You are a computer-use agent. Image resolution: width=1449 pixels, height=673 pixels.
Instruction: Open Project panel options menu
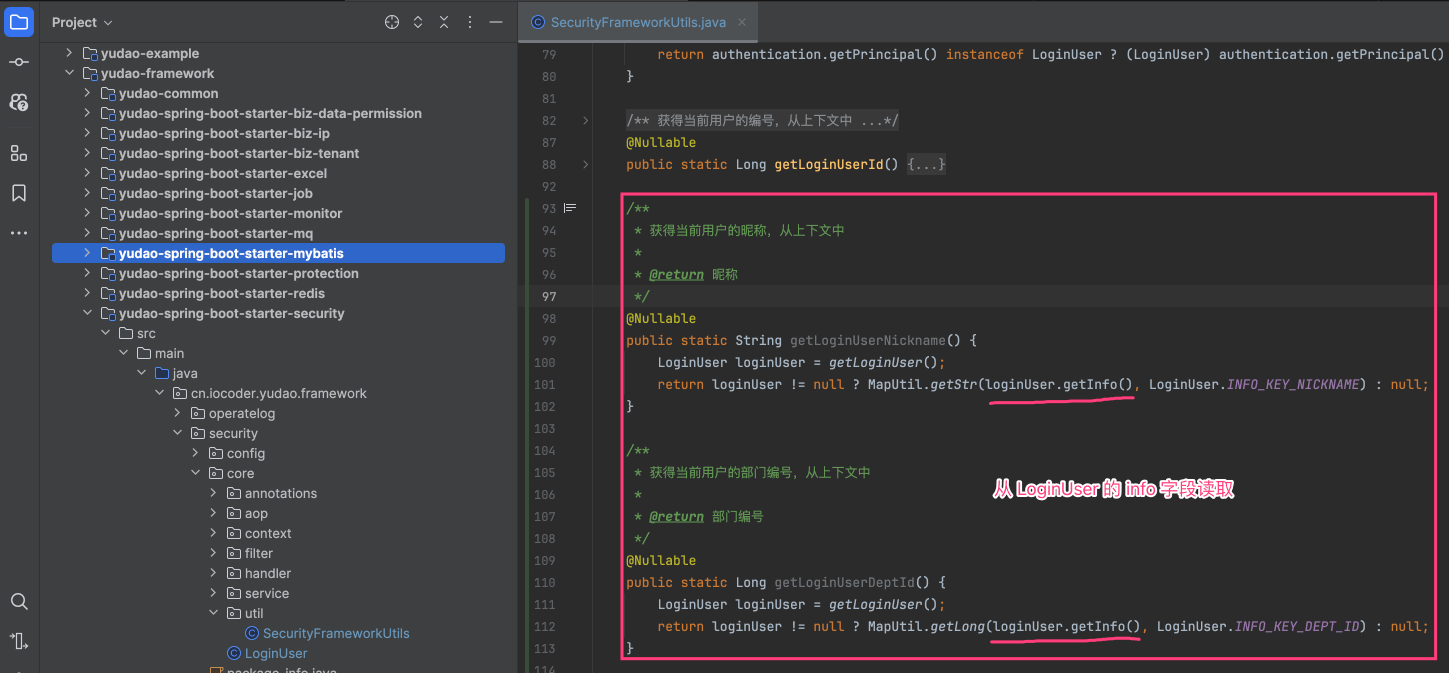point(470,22)
